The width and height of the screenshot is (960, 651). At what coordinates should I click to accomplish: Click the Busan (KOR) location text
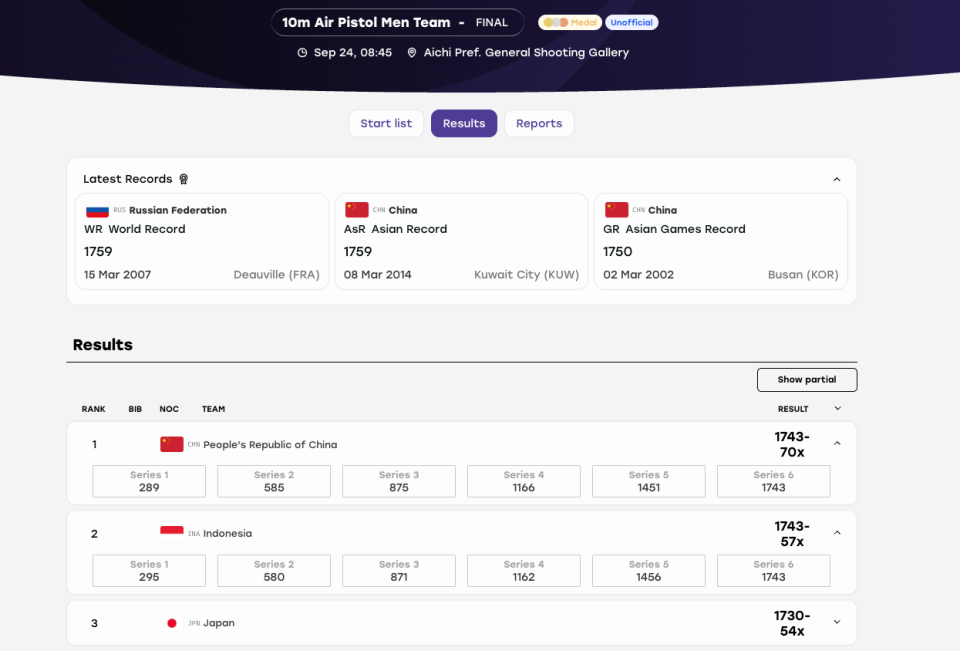(x=803, y=275)
